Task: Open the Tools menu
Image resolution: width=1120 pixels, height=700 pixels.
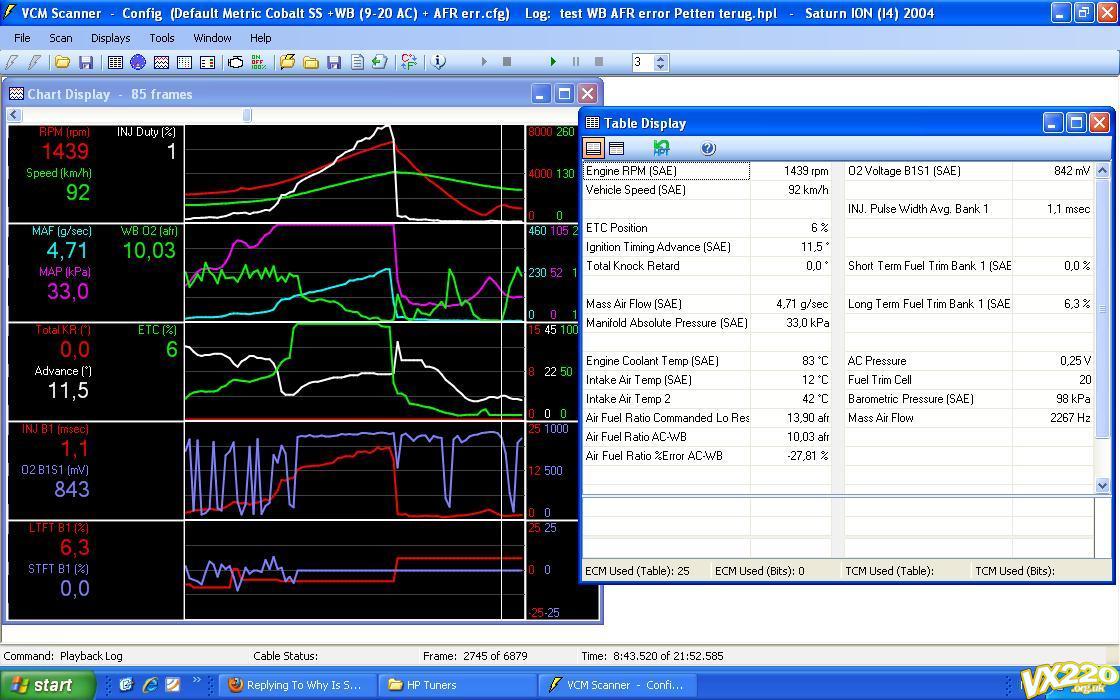Action: (162, 38)
